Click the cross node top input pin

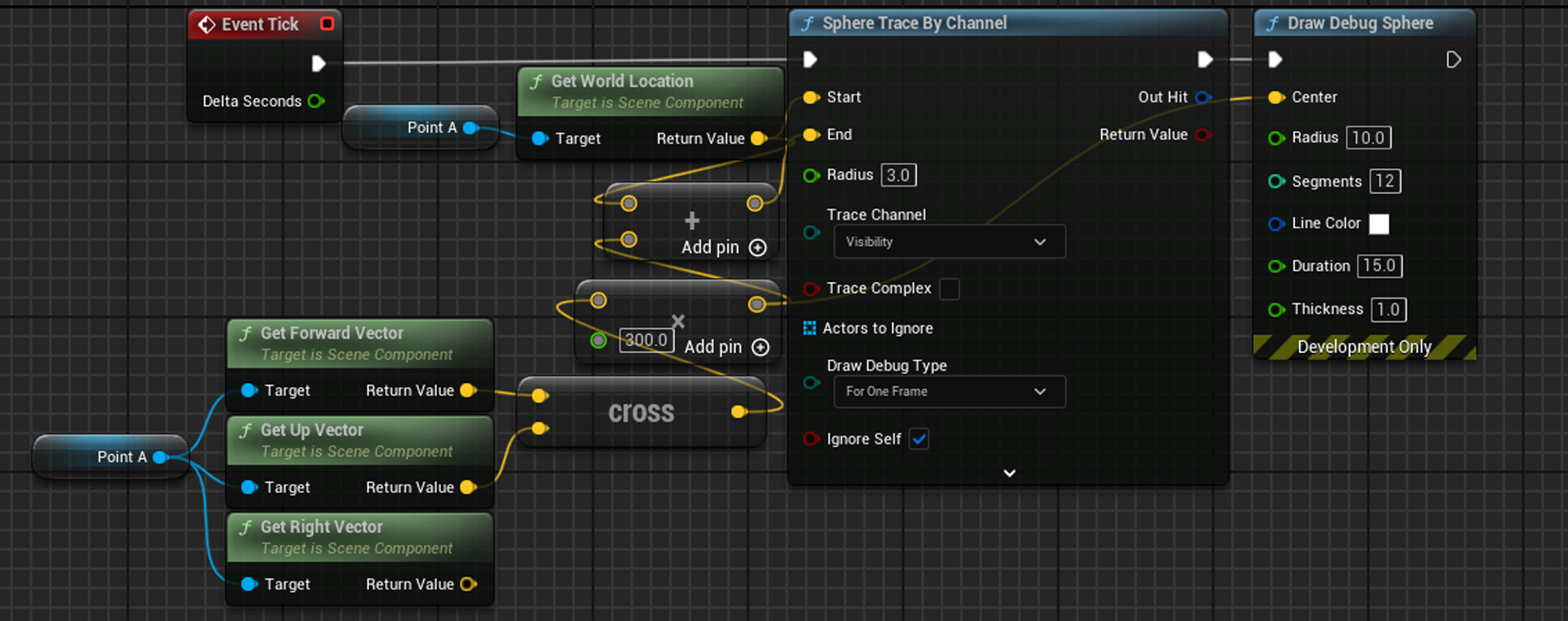[540, 396]
